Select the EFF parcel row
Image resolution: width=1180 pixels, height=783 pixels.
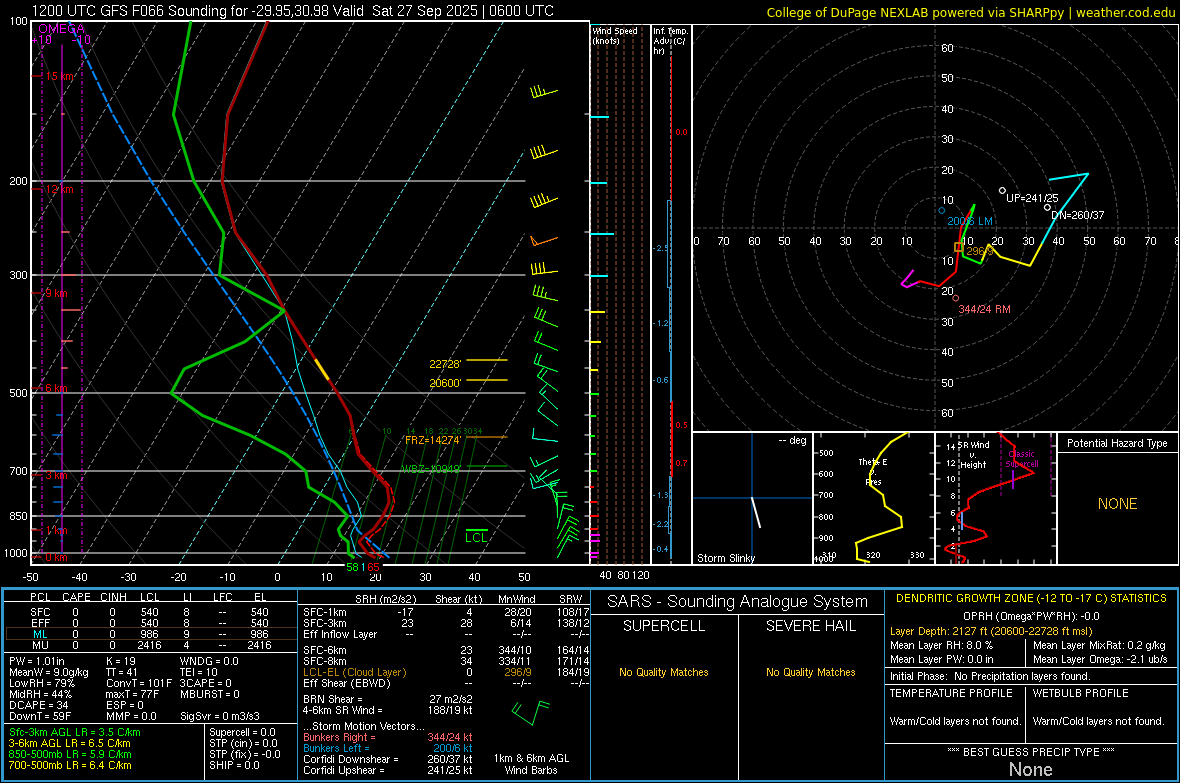pos(150,623)
